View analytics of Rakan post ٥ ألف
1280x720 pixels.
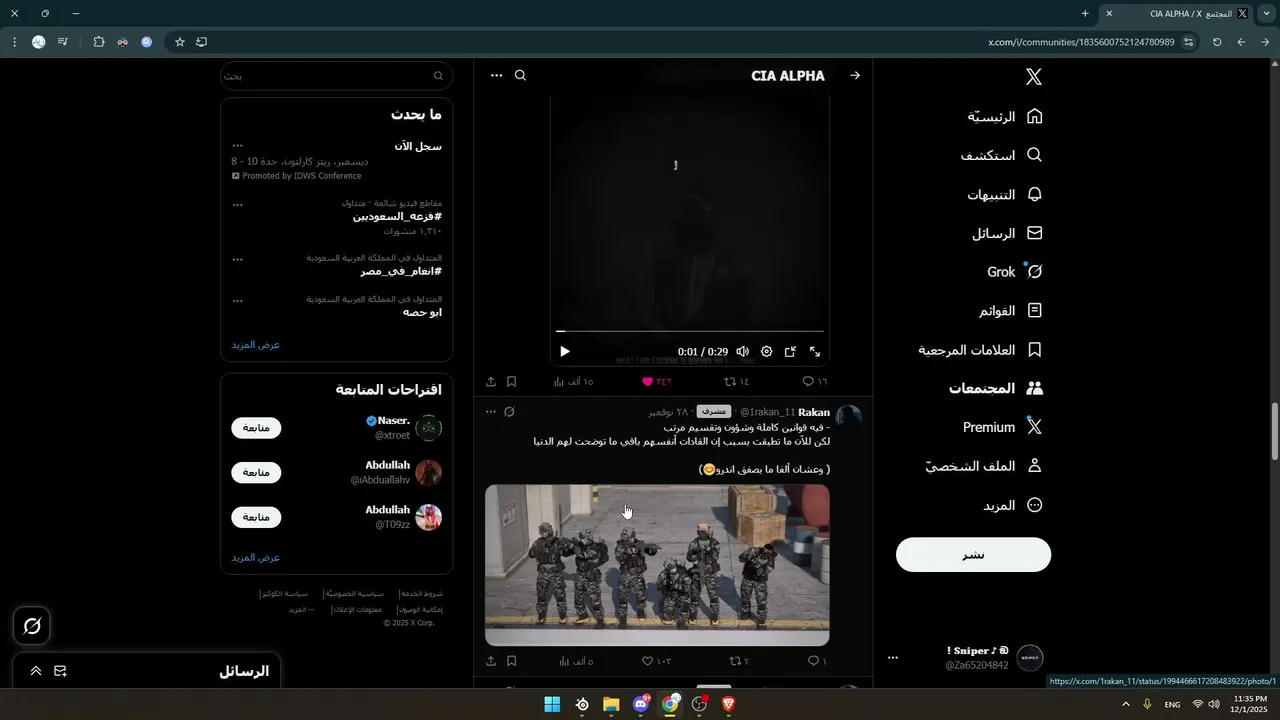[576, 661]
